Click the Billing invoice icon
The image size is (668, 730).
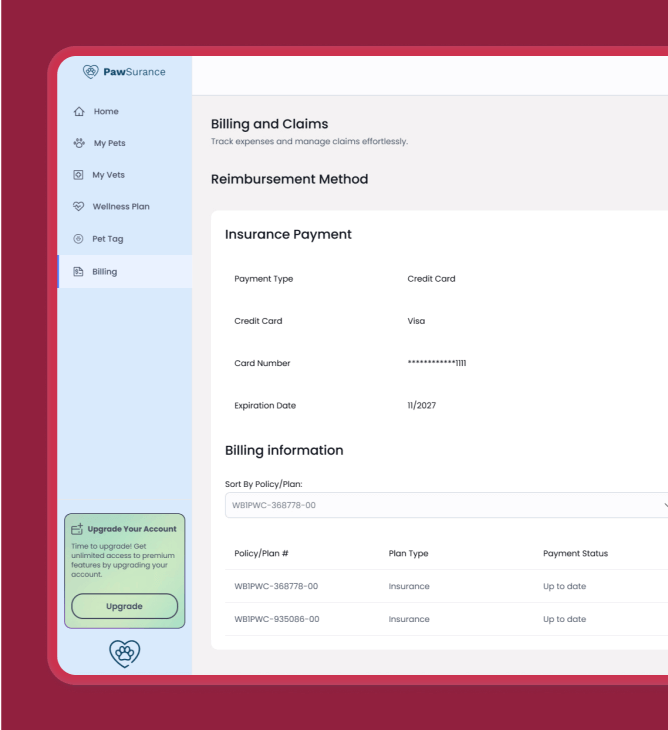[x=78, y=271]
